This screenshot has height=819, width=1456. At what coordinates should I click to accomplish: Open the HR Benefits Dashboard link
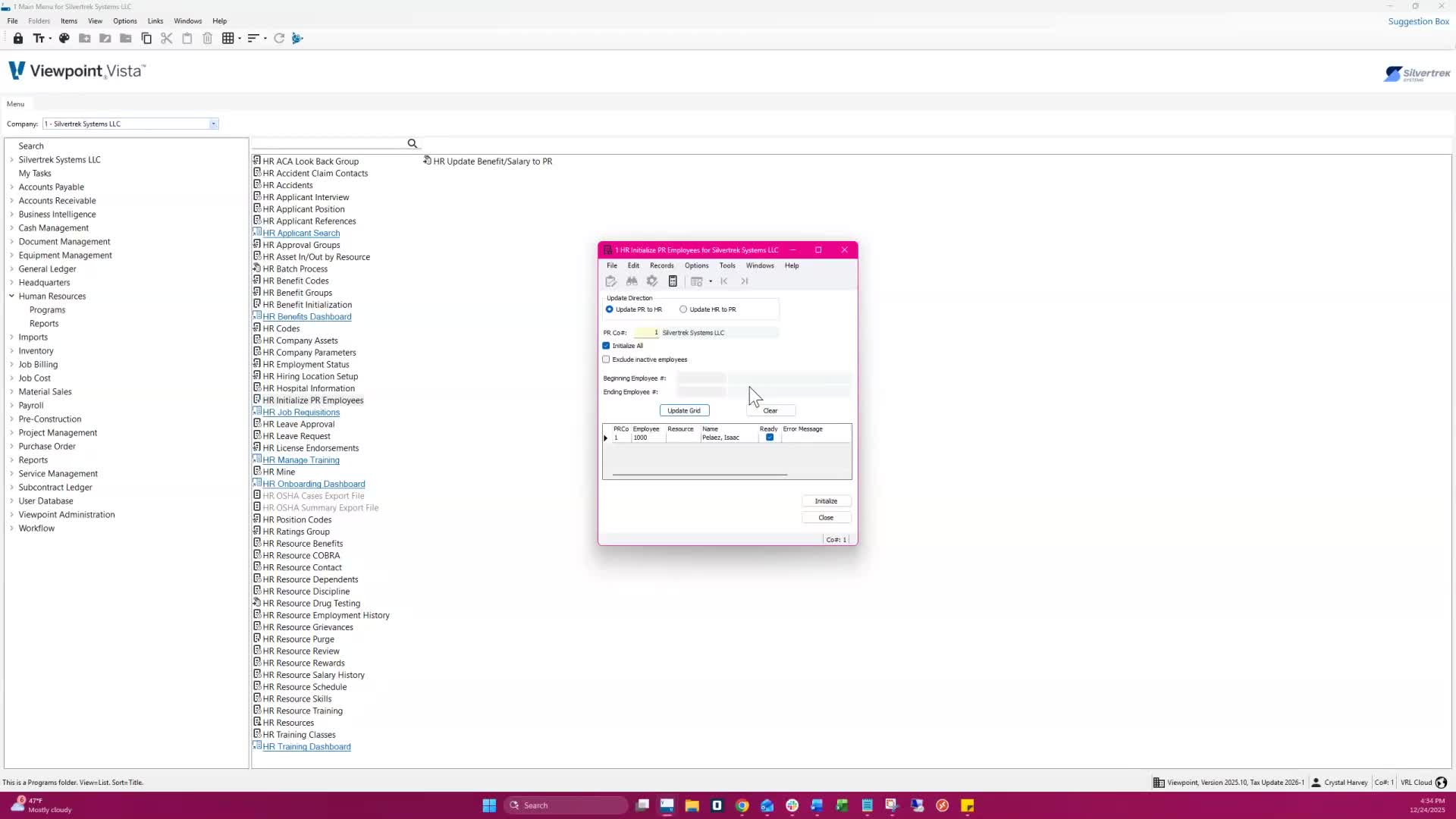[306, 317]
